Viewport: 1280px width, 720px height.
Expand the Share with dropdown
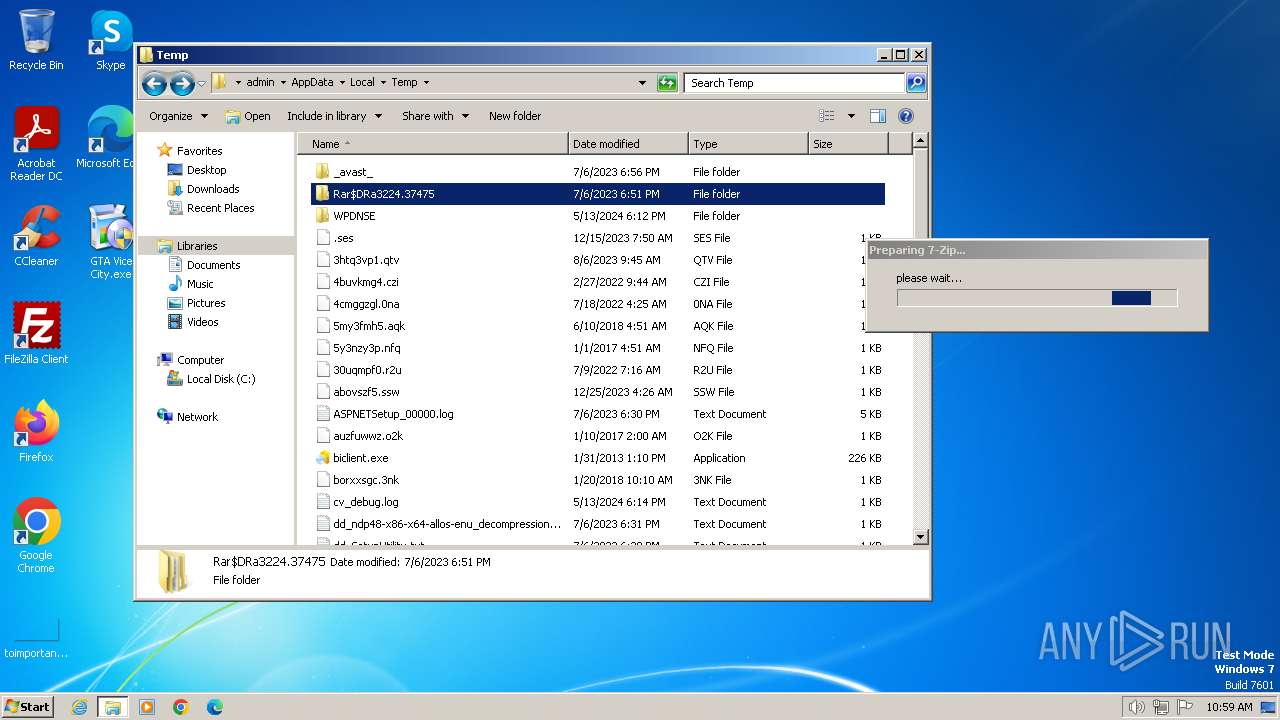[x=436, y=116]
